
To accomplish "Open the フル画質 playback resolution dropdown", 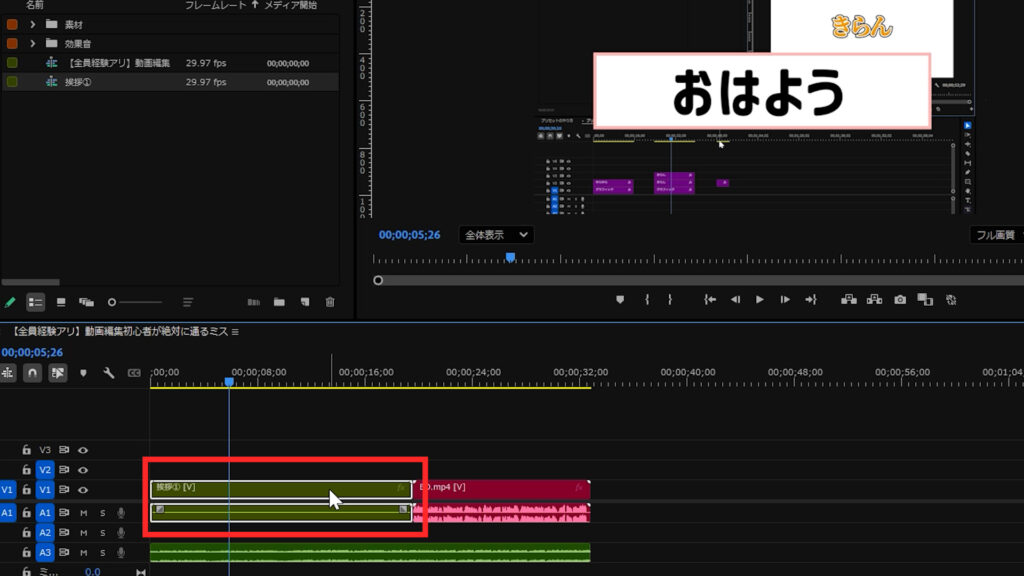I will [997, 234].
